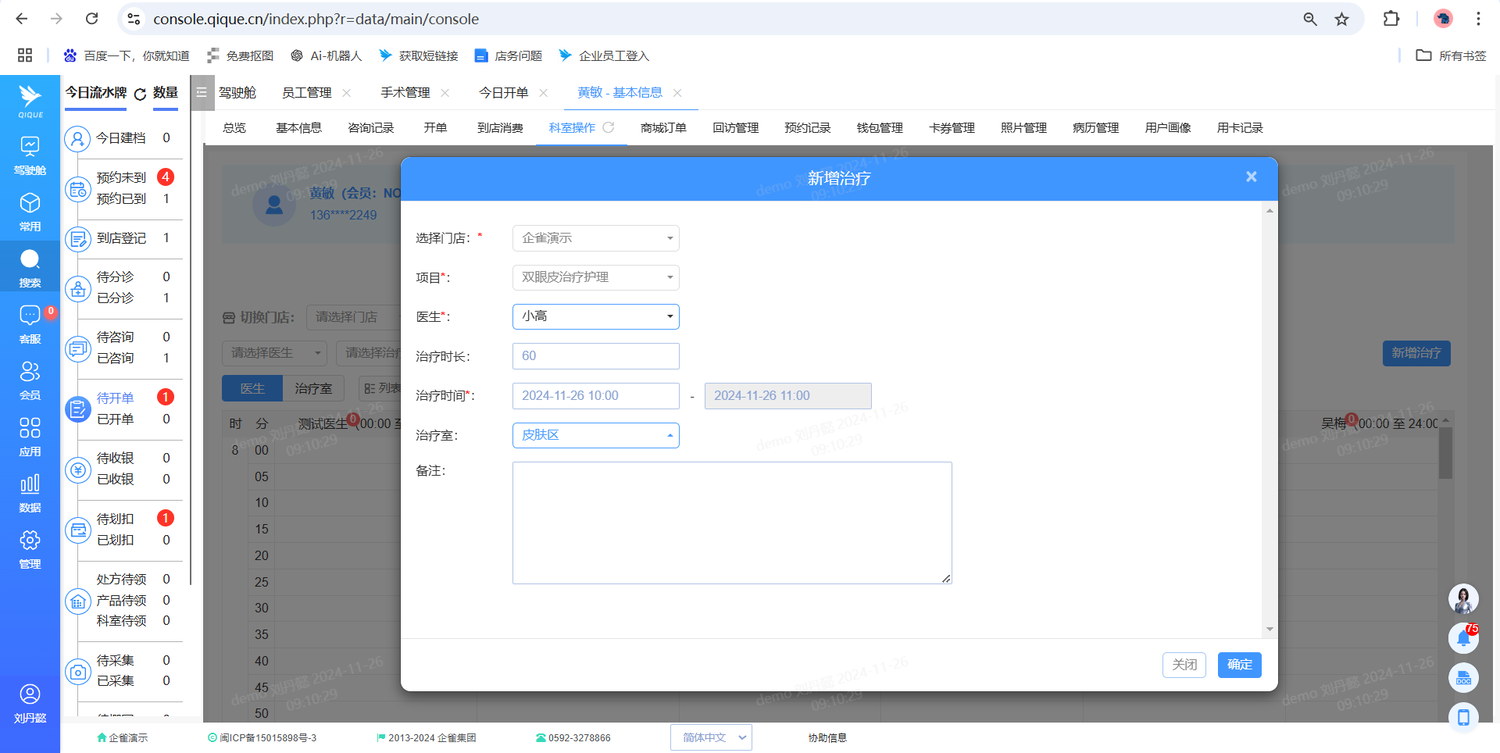Open 会员 members icon in sidebar
Image resolution: width=1500 pixels, height=753 pixels.
click(x=30, y=372)
